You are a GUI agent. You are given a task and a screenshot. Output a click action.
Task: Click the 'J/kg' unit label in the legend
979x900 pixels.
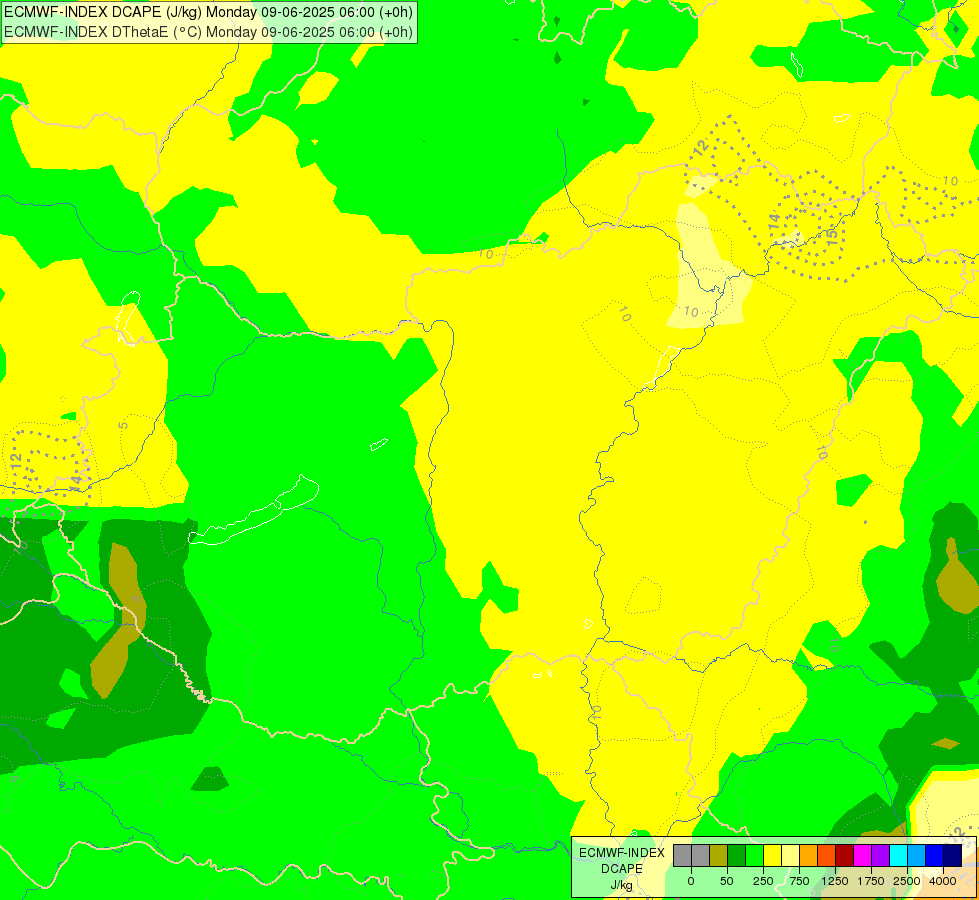621,885
